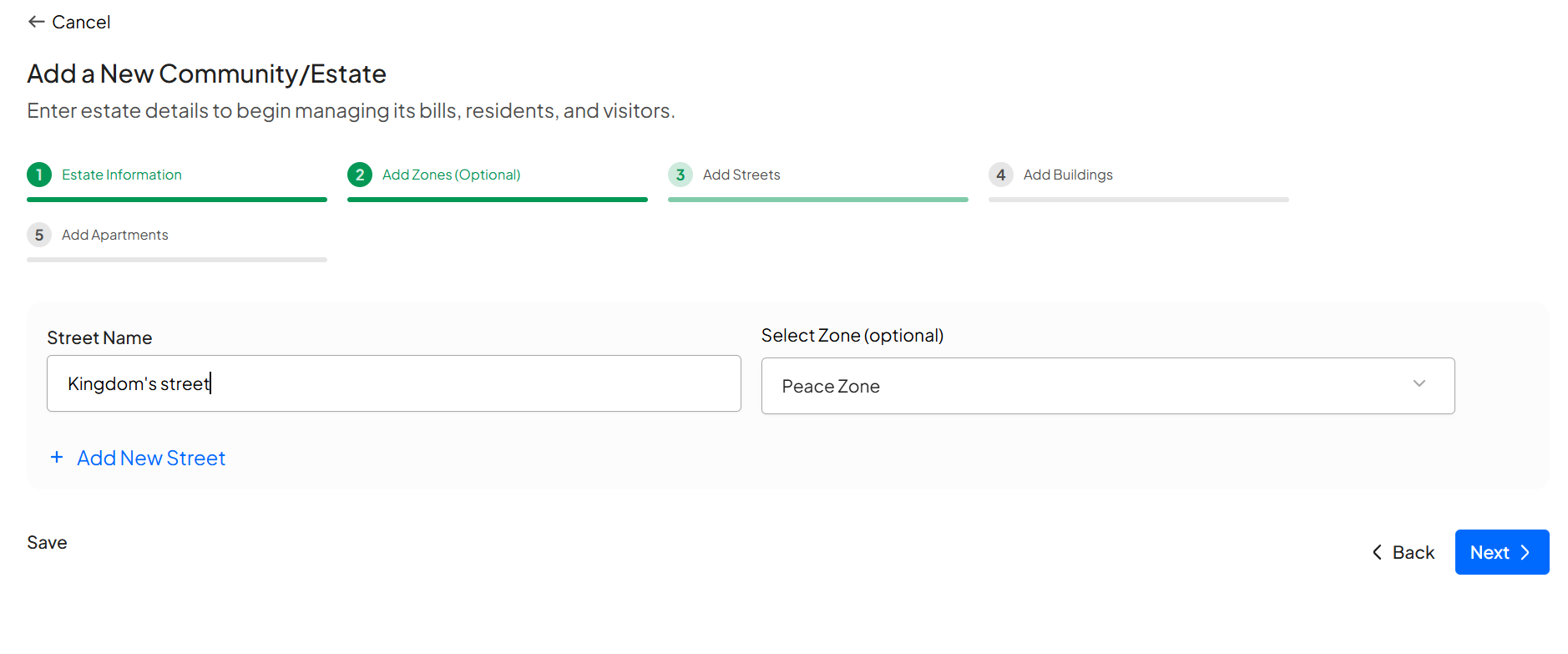The height and width of the screenshot is (654, 1568).
Task: Select step 4 circle for Add Buildings
Action: pos(1001,175)
